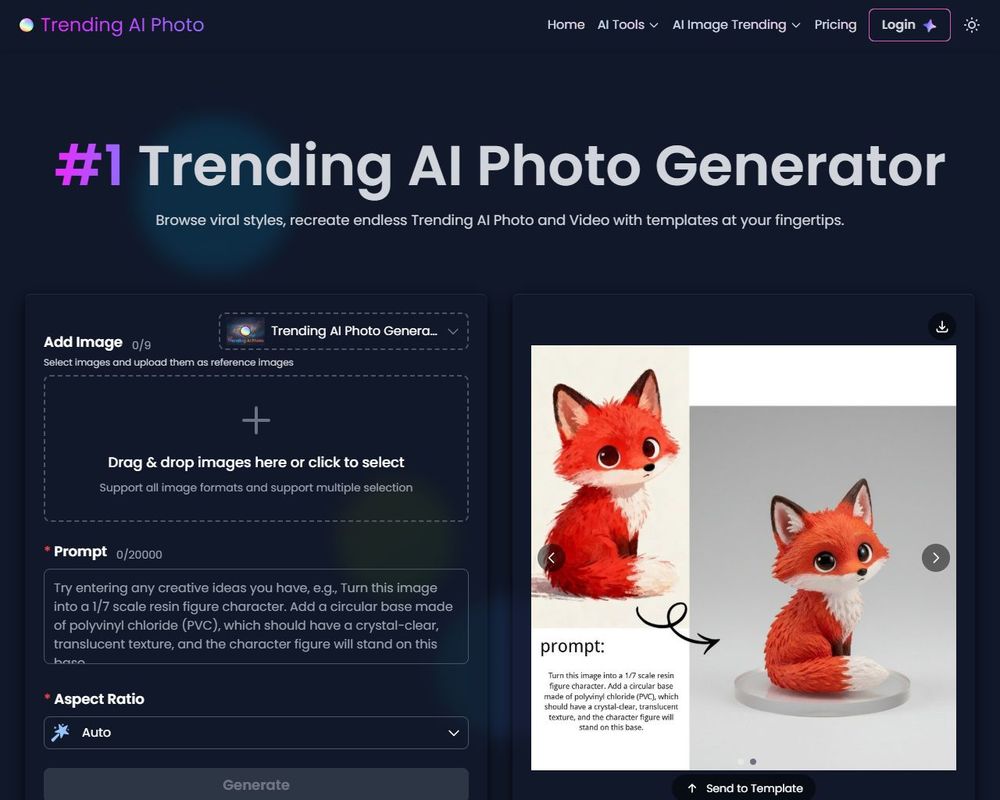1000x800 pixels.
Task: Expand the AI Tools dropdown menu
Action: point(627,24)
